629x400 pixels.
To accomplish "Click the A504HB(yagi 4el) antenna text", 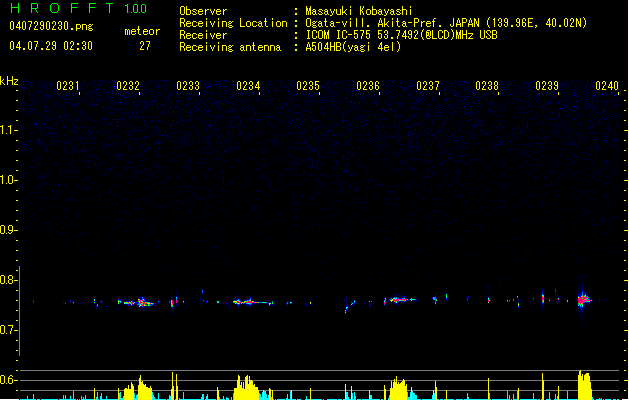I will coord(353,47).
